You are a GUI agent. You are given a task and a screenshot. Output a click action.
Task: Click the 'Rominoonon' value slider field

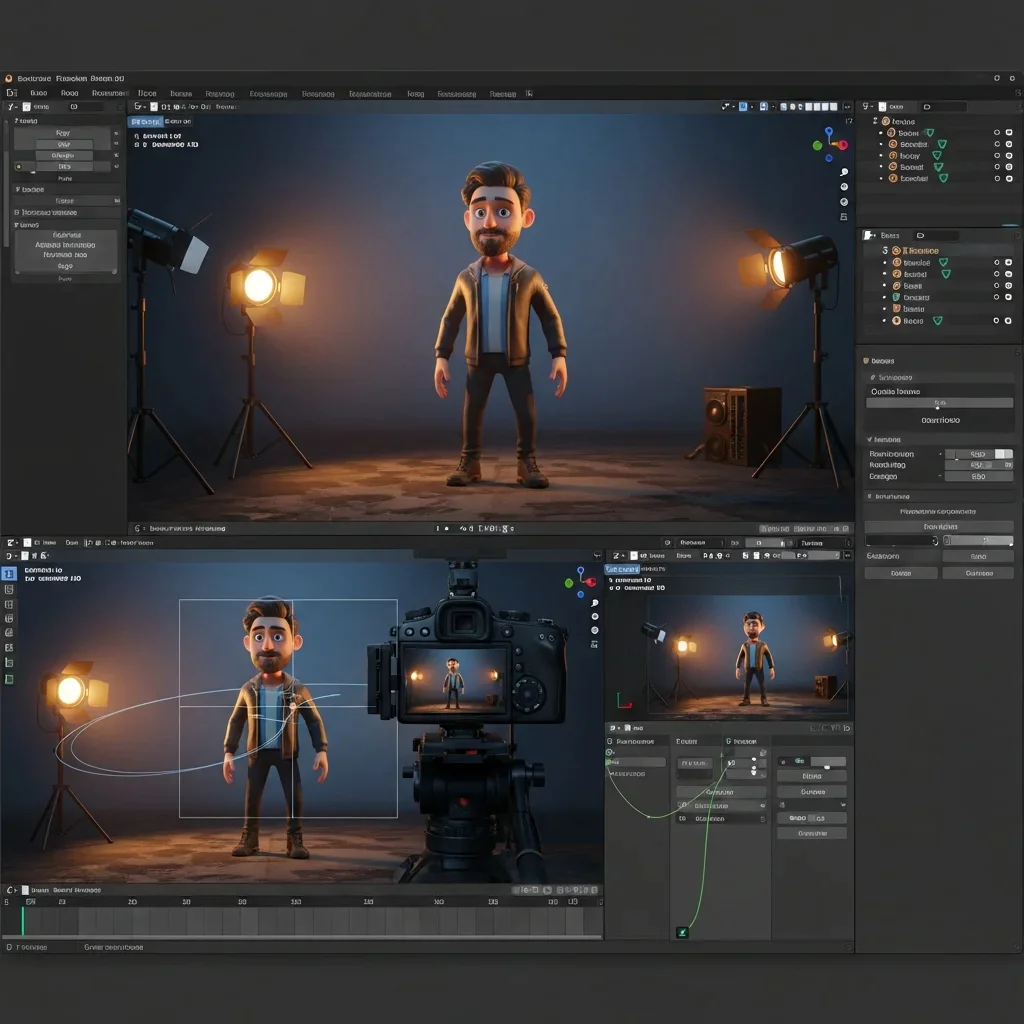(x=978, y=454)
